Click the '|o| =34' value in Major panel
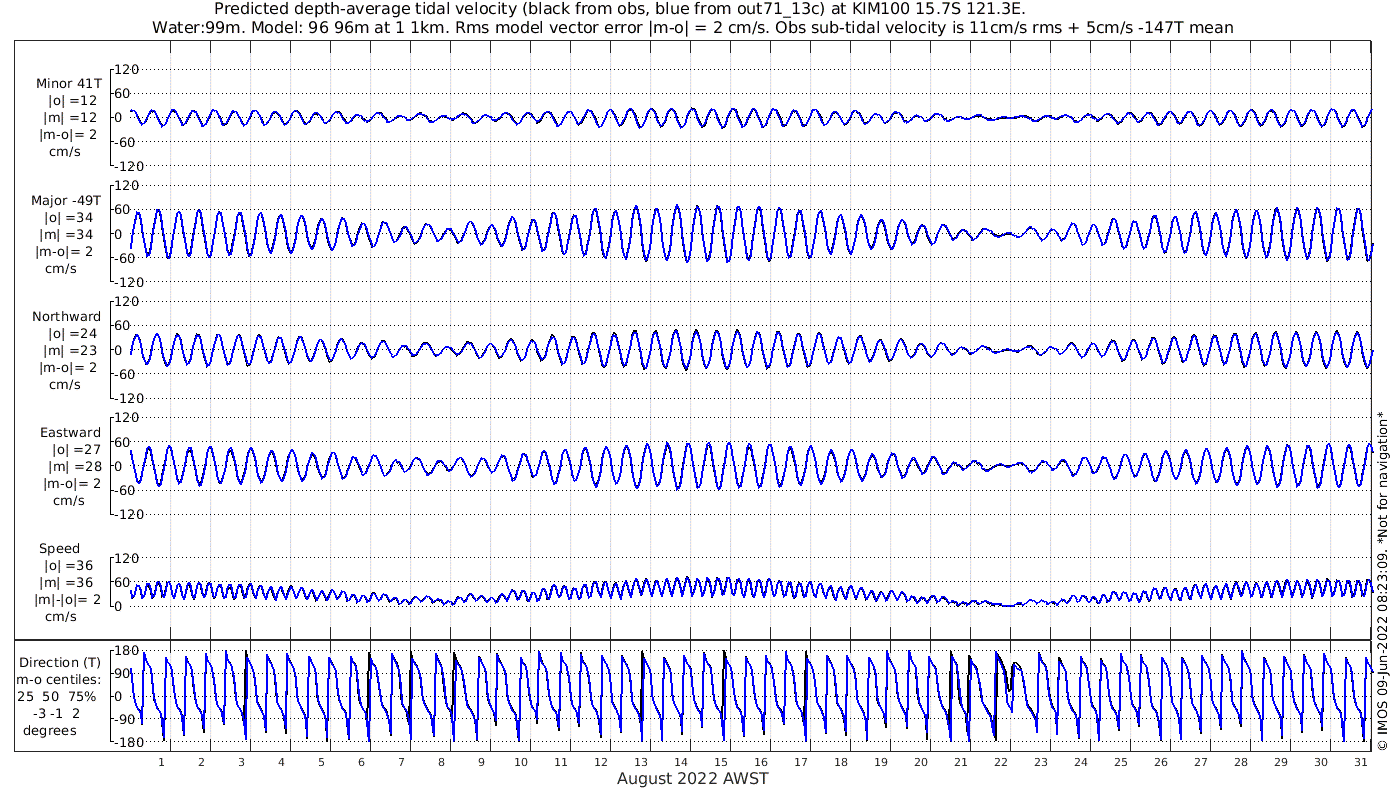Screen dimensions: 1400x800 (70, 218)
